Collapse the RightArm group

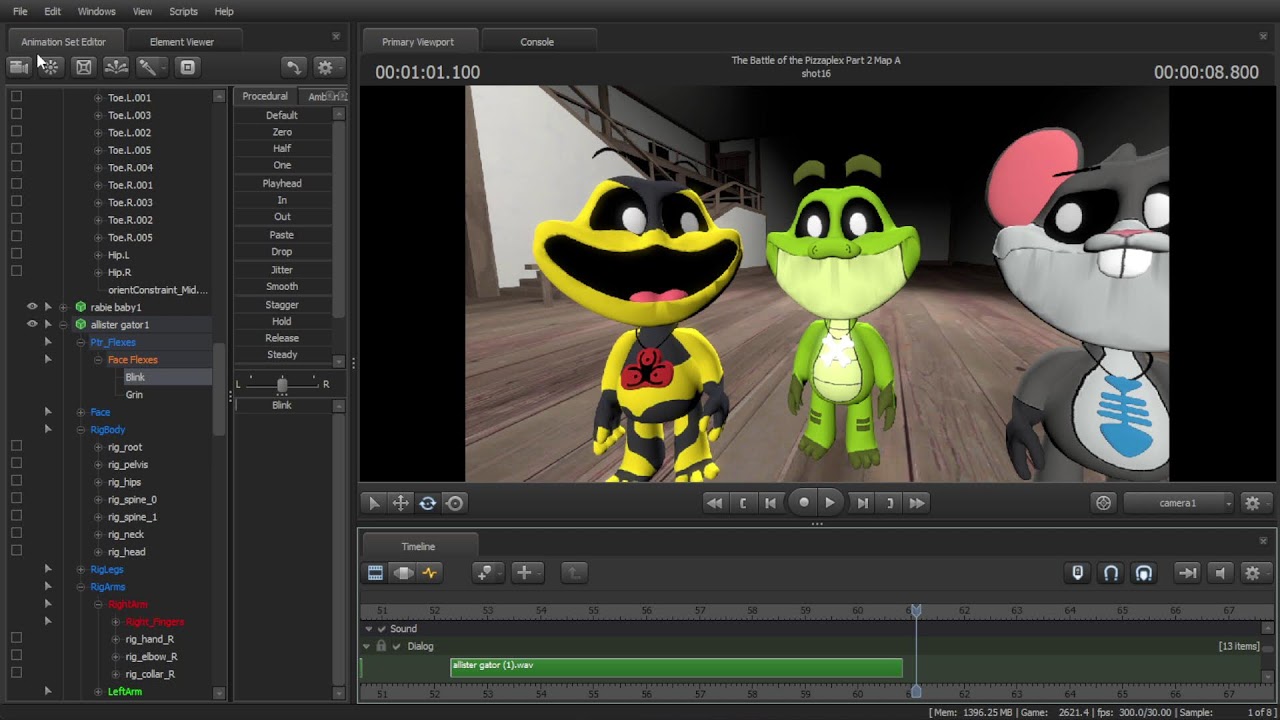[99, 605]
